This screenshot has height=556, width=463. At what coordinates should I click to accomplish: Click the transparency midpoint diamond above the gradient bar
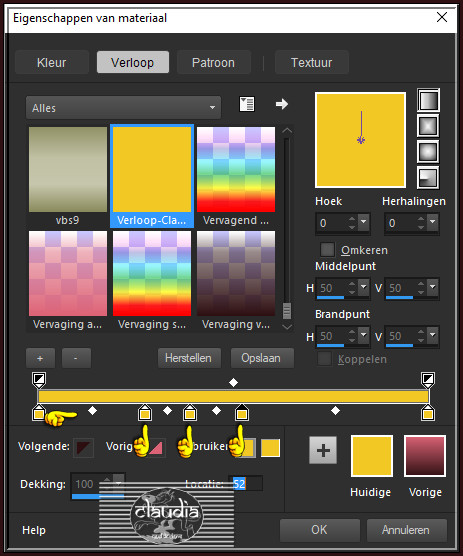pyautogui.click(x=233, y=383)
